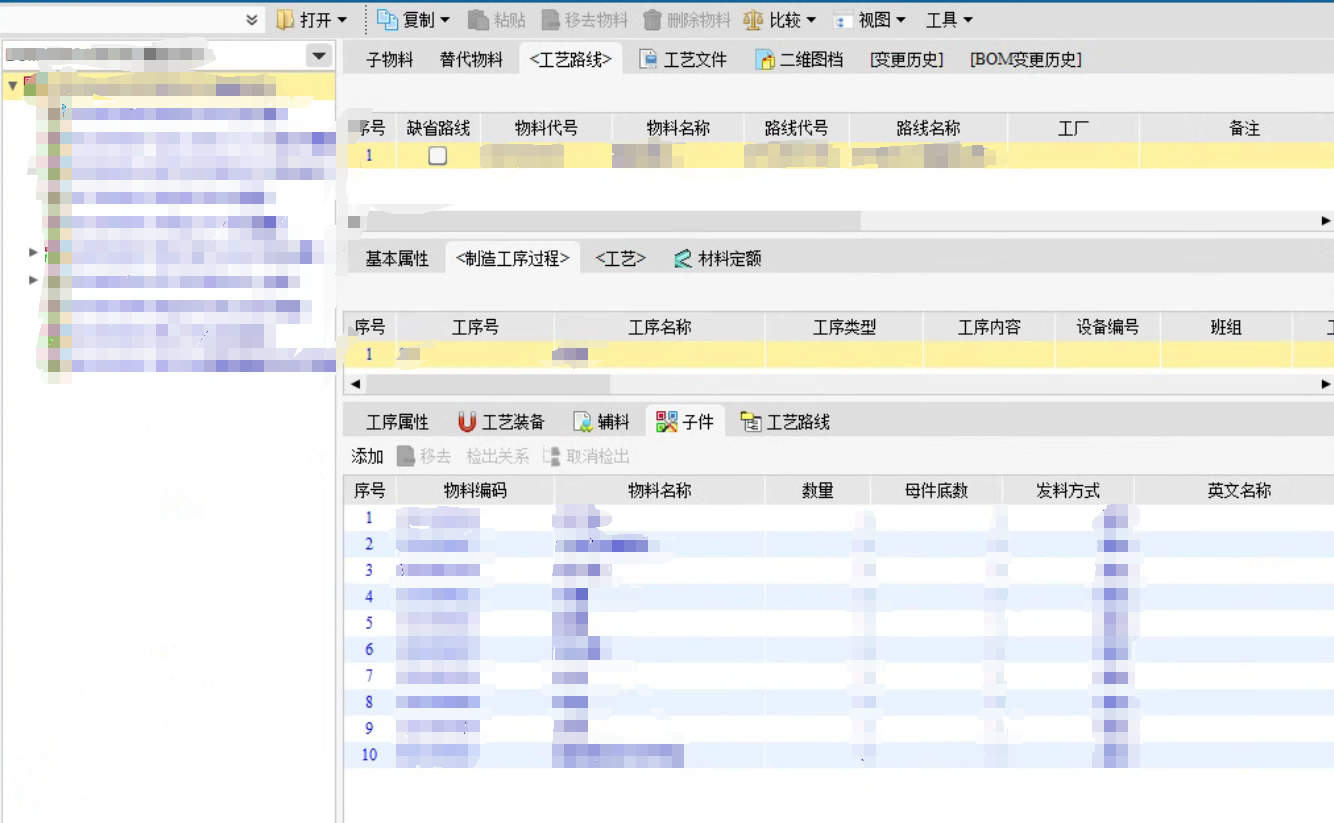
Task: Open the 工艺文件 tab
Action: tap(683, 60)
